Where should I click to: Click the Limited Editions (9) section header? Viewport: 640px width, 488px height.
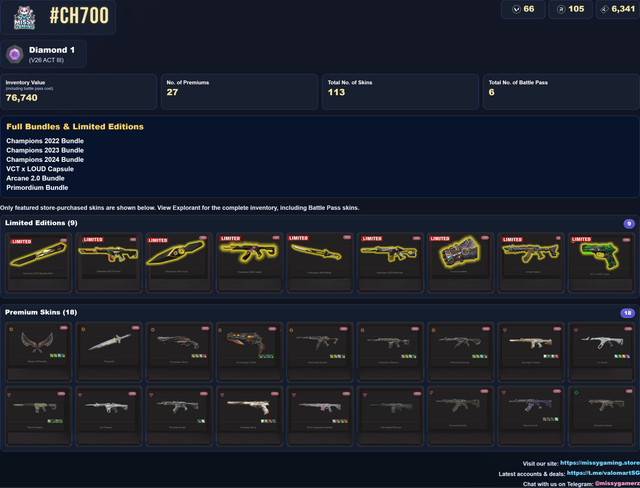pos(41,223)
